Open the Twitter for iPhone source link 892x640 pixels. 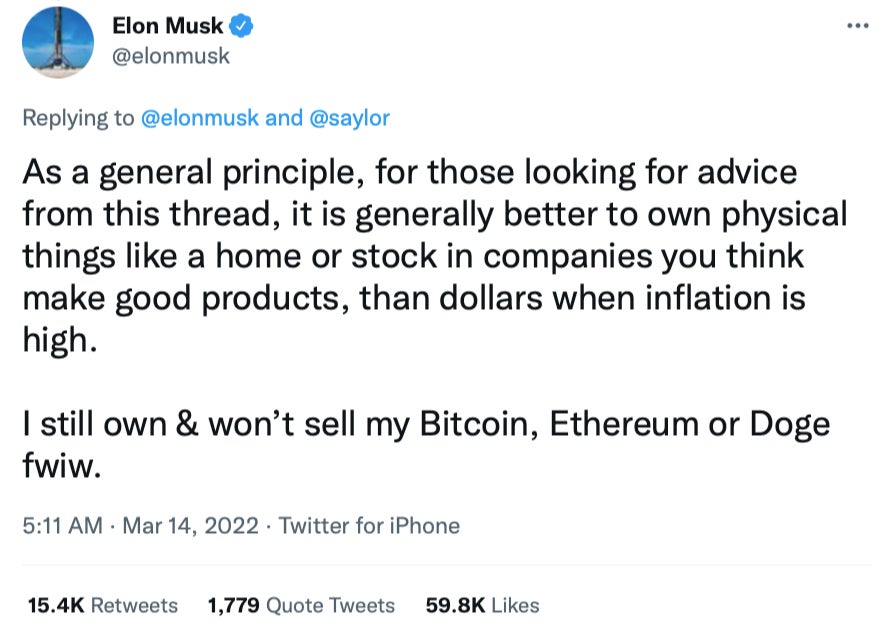pyautogui.click(x=369, y=525)
